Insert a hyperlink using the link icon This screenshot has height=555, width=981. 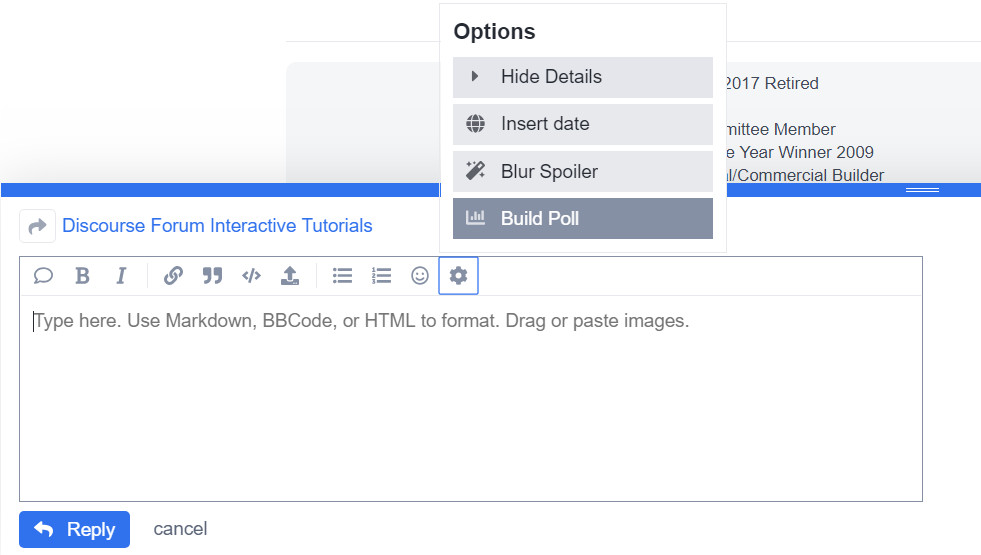coord(173,276)
